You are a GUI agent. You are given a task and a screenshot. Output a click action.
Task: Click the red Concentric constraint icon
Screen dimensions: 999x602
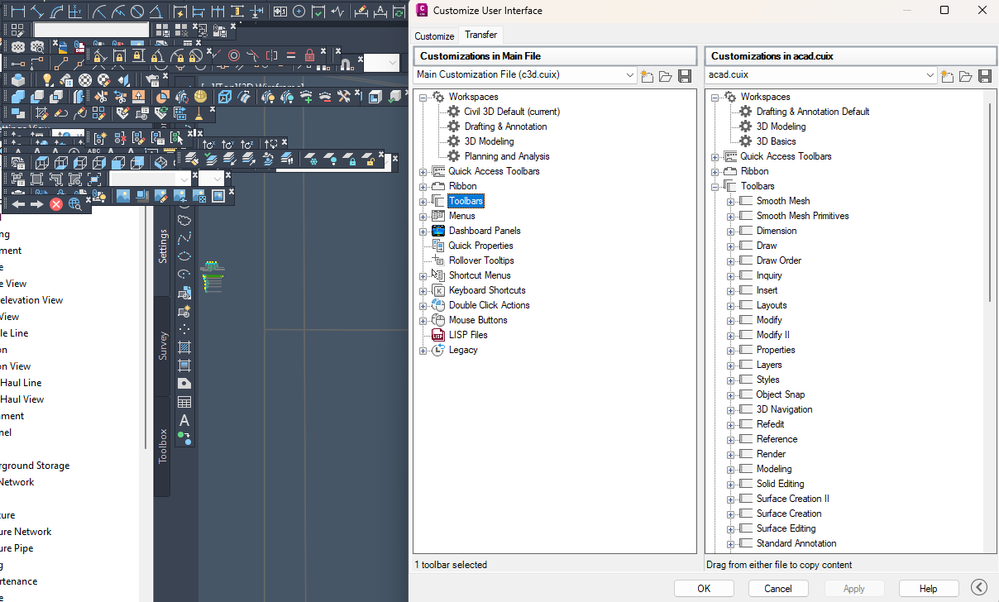tap(234, 55)
